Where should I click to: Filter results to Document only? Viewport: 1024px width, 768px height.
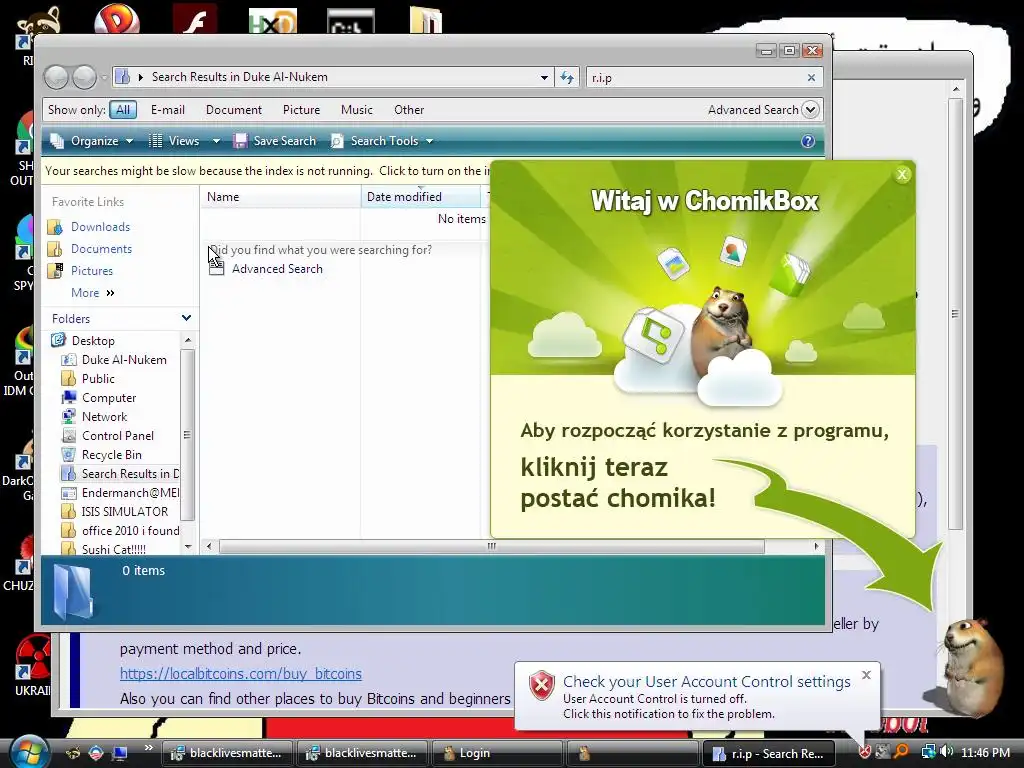[234, 110]
